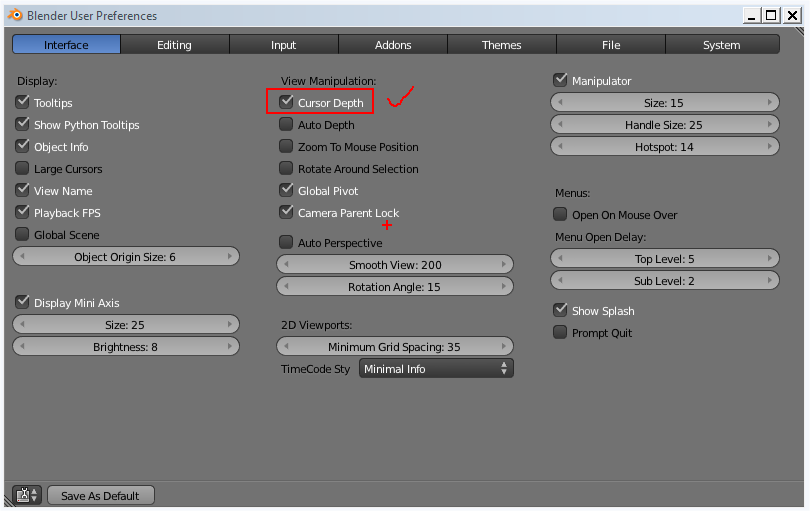Maximize the Blender User Preferences window
This screenshot has height=511, width=810.
(x=771, y=16)
